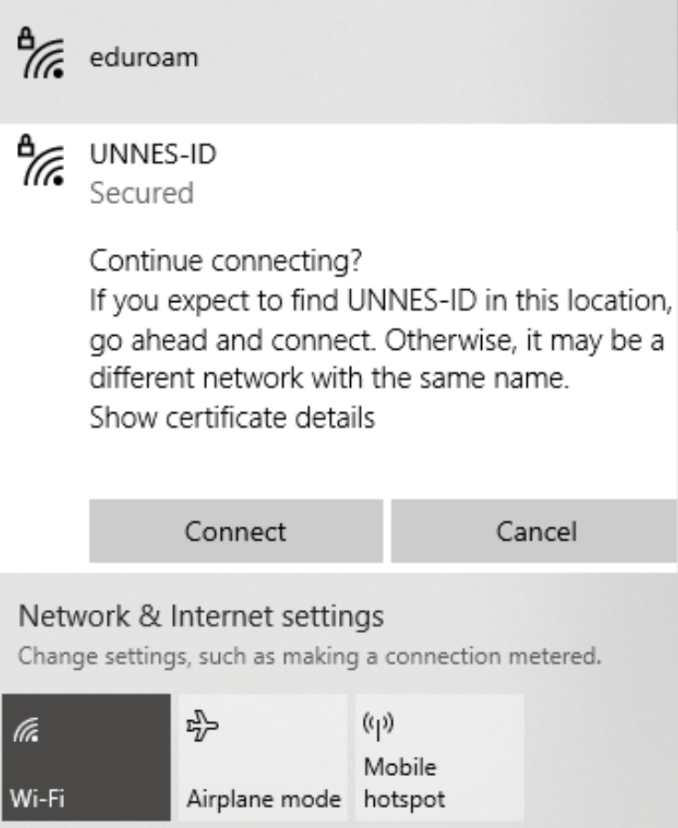Open Network & Internet settings
Image resolution: width=678 pixels, height=828 pixels.
click(201, 616)
